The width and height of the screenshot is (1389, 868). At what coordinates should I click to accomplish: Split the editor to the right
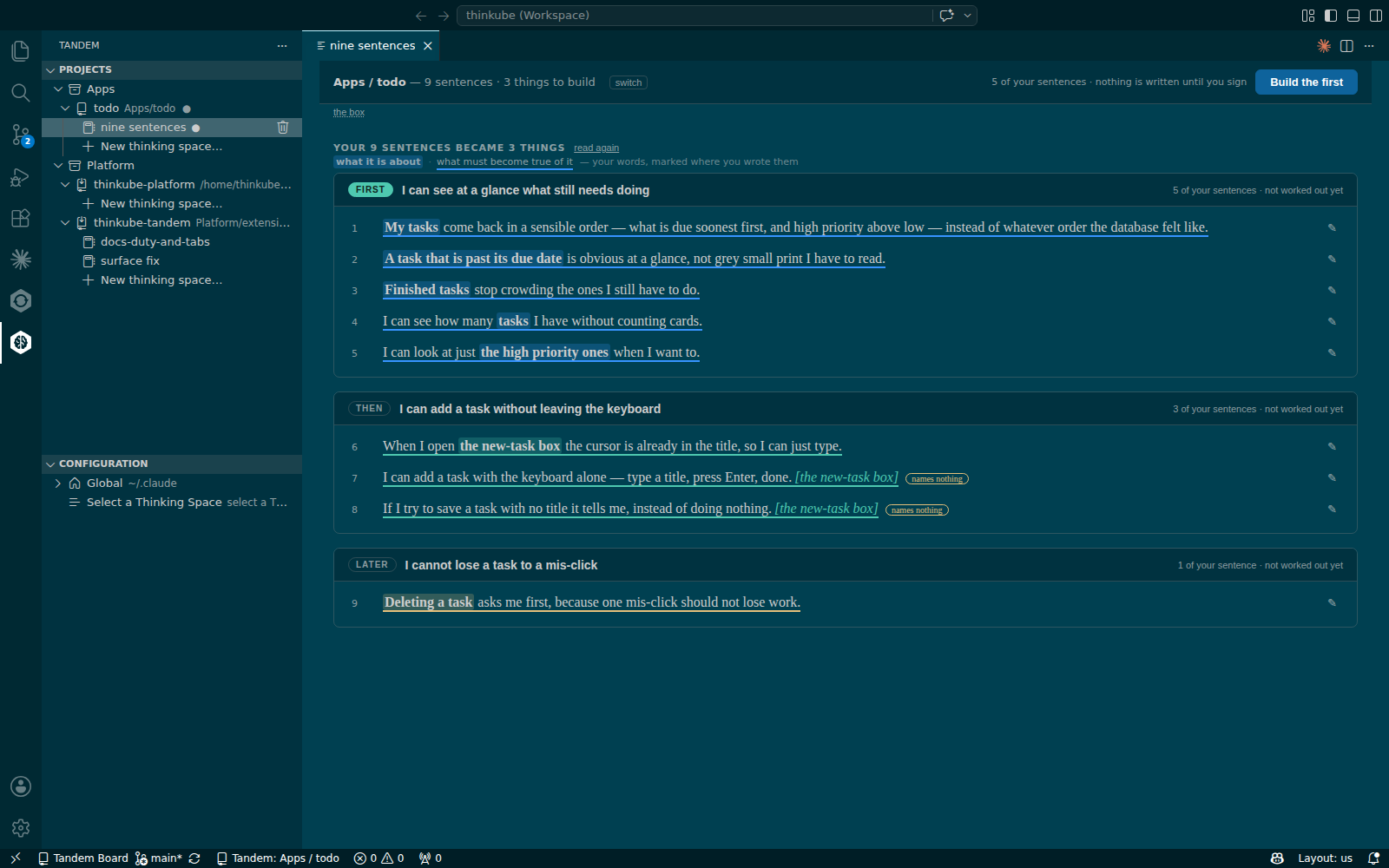[1346, 46]
